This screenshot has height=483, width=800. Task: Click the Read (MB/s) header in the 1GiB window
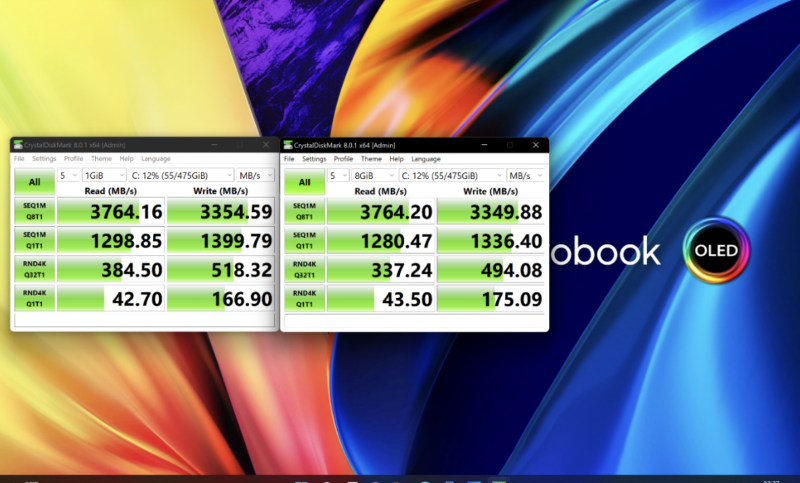coord(111,191)
